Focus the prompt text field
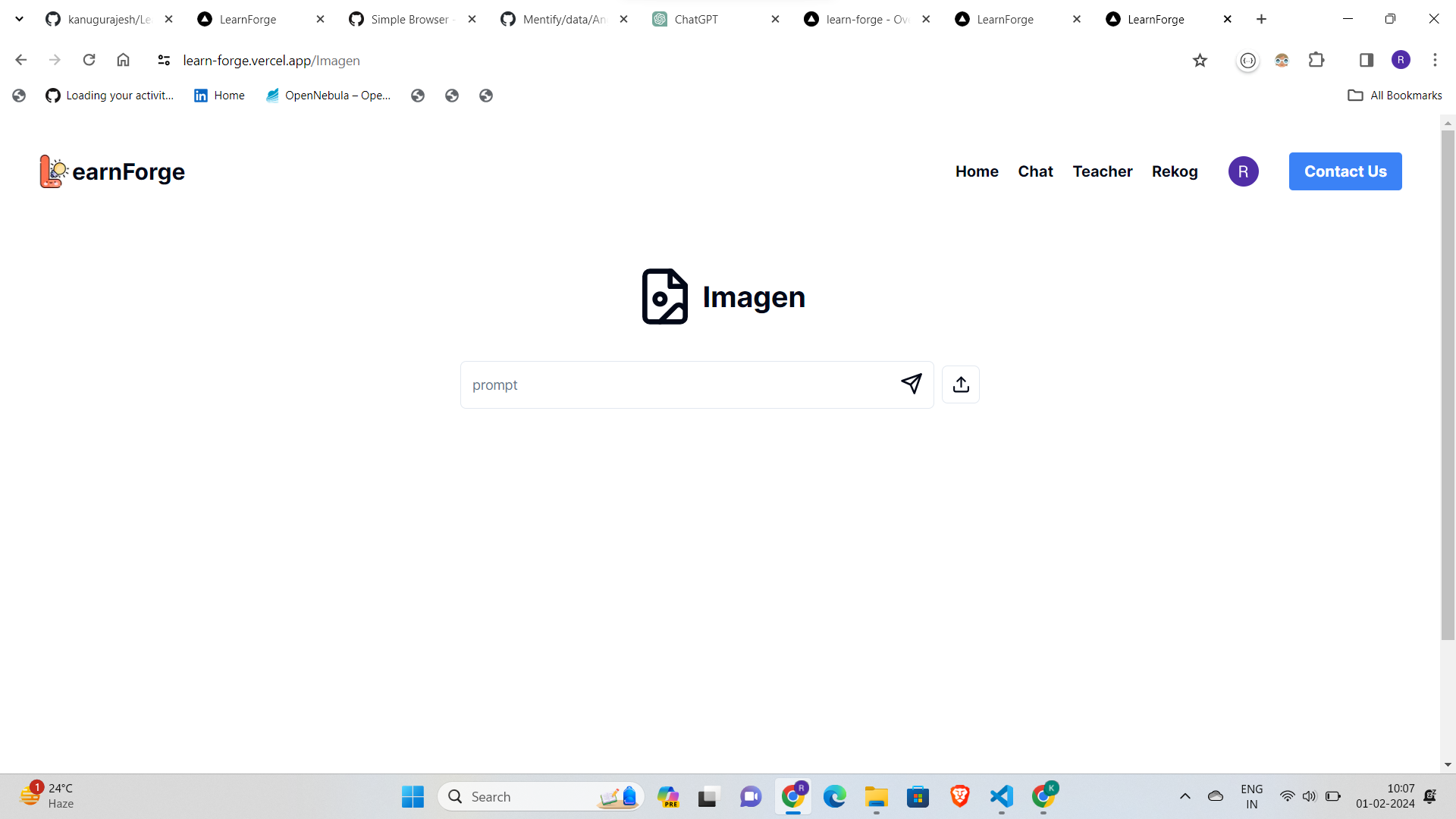1456x819 pixels. point(675,385)
